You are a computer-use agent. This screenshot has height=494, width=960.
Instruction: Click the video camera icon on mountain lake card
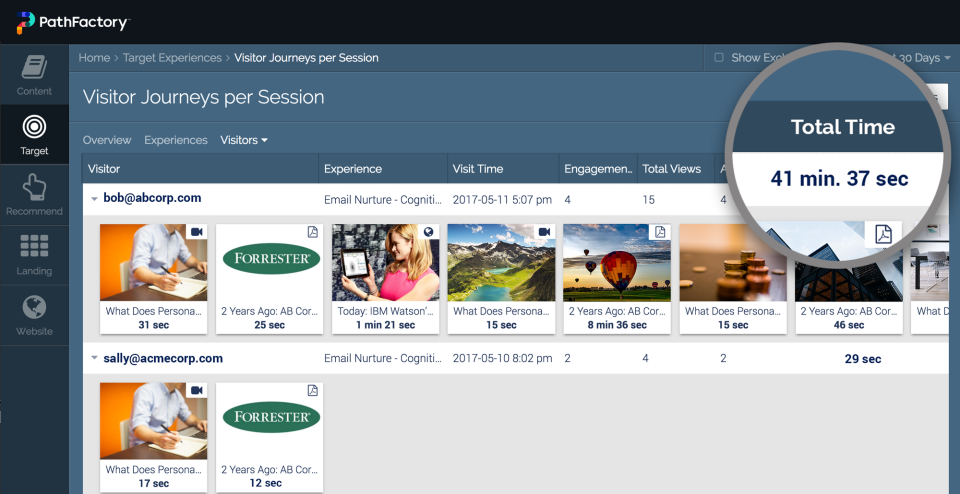pyautogui.click(x=544, y=232)
